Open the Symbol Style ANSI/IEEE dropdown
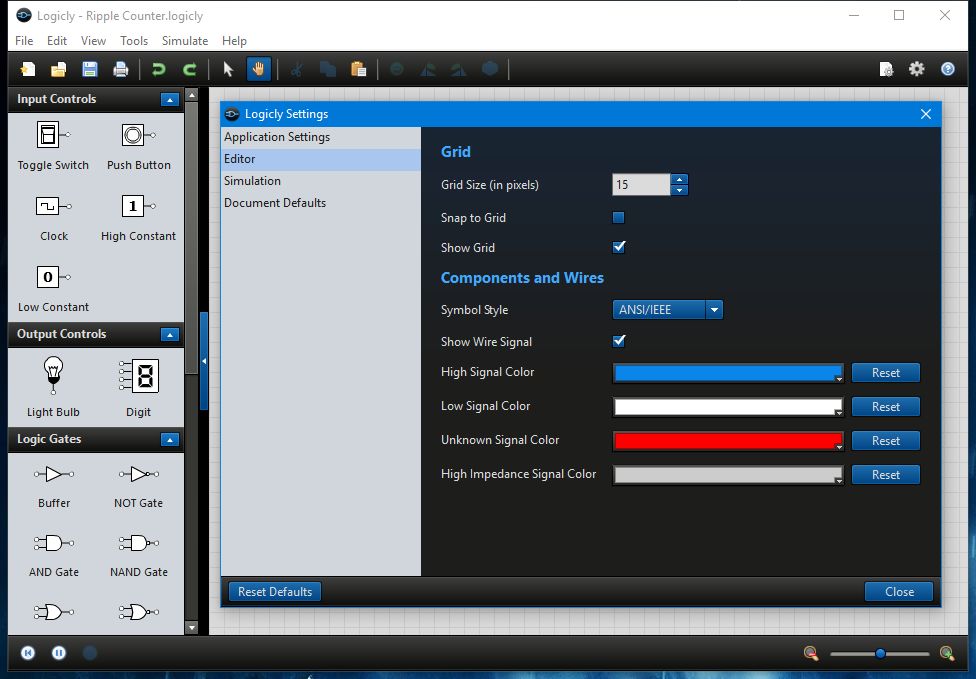This screenshot has height=679, width=976. pos(667,309)
